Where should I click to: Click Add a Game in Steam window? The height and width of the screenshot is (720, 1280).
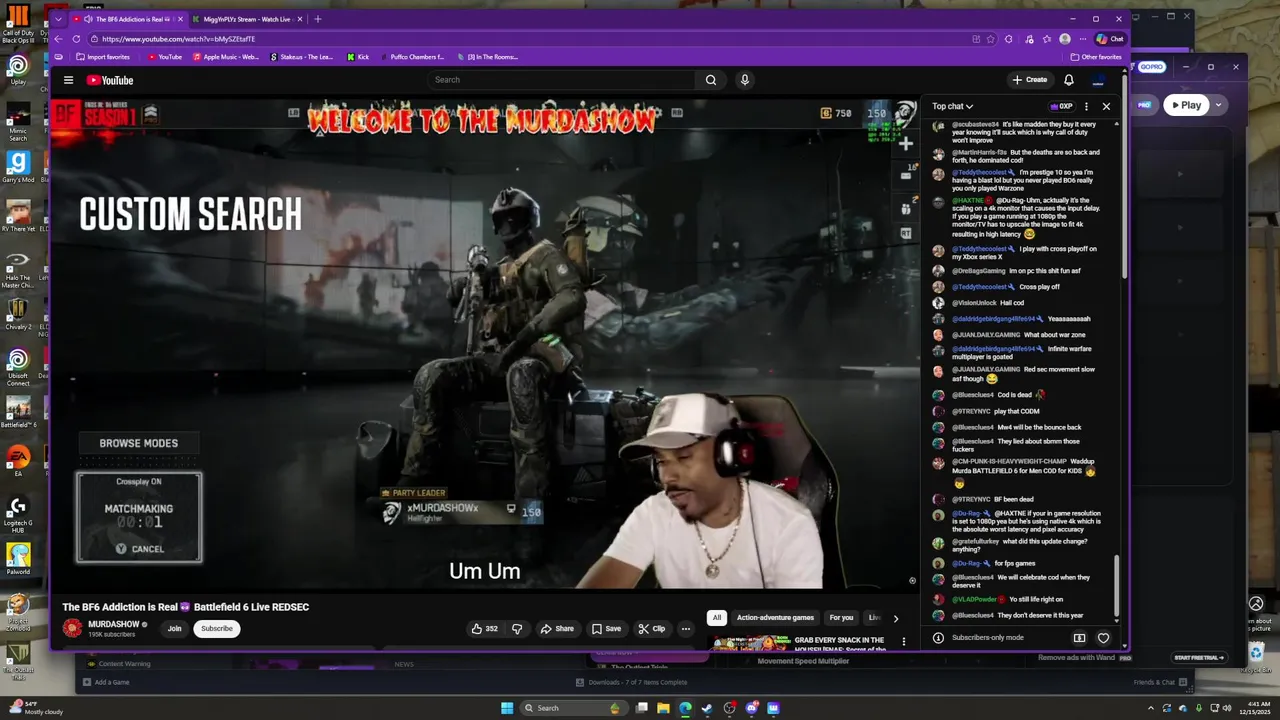click(x=106, y=682)
